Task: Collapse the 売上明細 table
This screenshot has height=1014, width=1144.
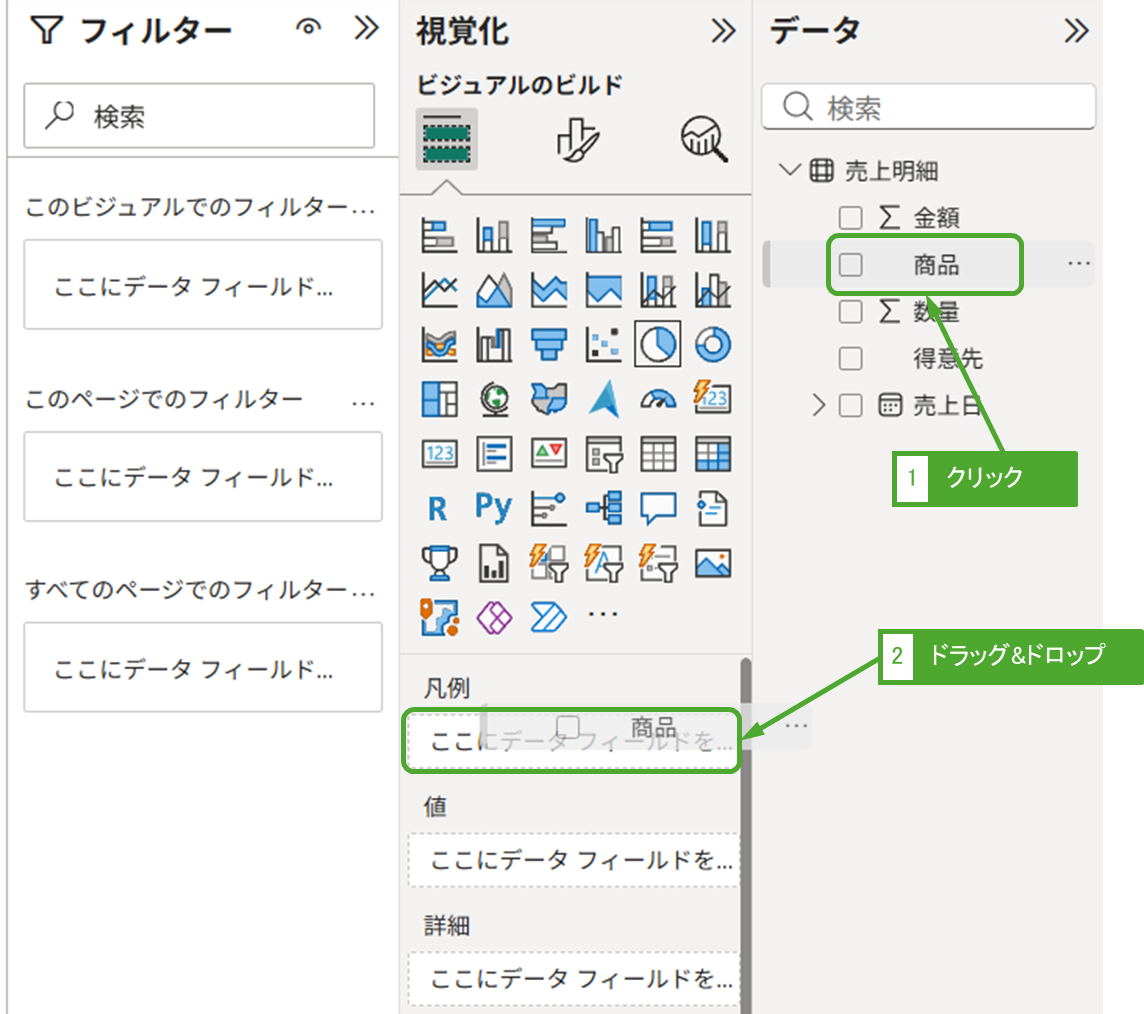Action: (x=790, y=170)
